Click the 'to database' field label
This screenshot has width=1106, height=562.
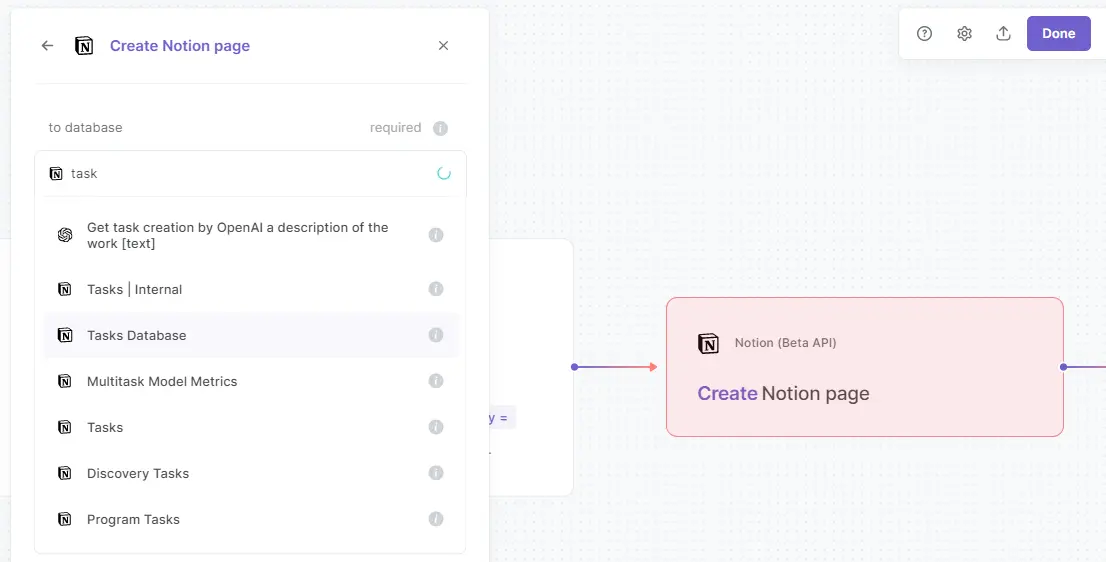click(x=85, y=128)
